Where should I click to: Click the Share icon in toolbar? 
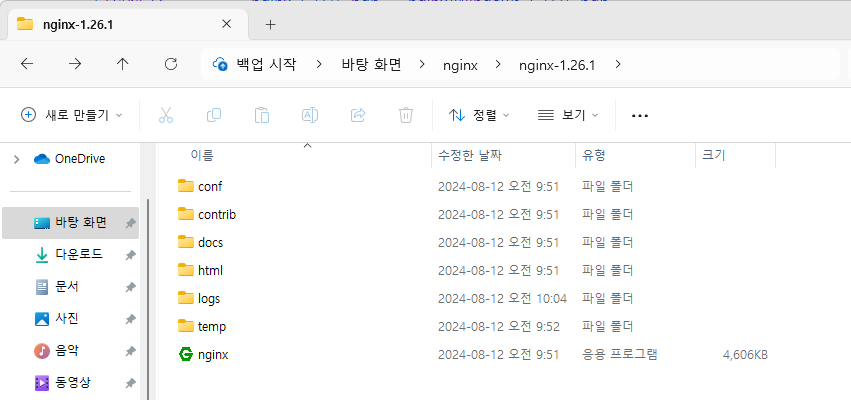358,115
